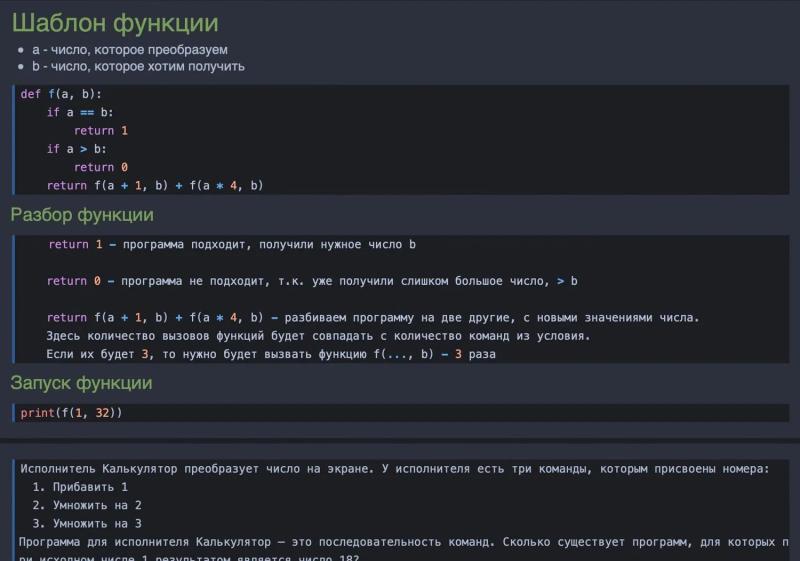This screenshot has width=800, height=561.
Task: Click the line Здесь количество вызовов функций
Action: click(x=318, y=336)
